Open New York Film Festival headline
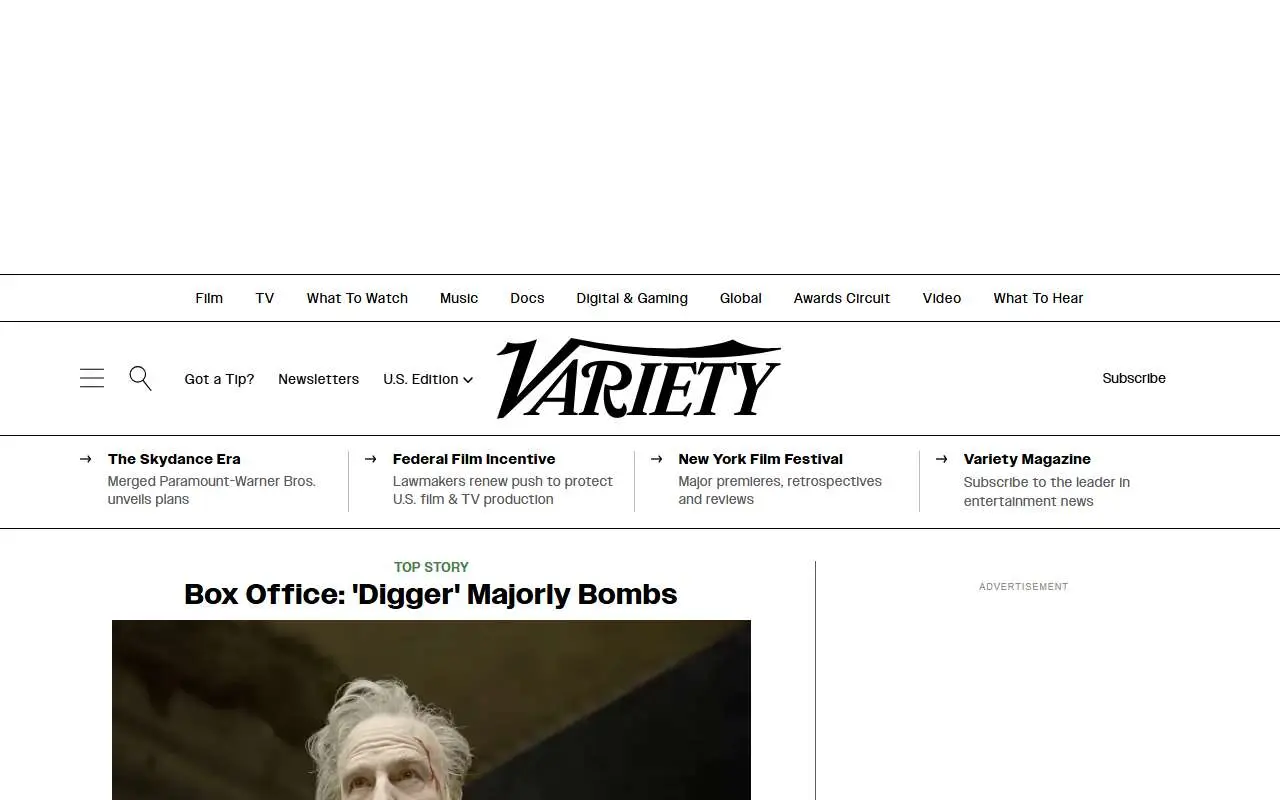 (x=761, y=459)
